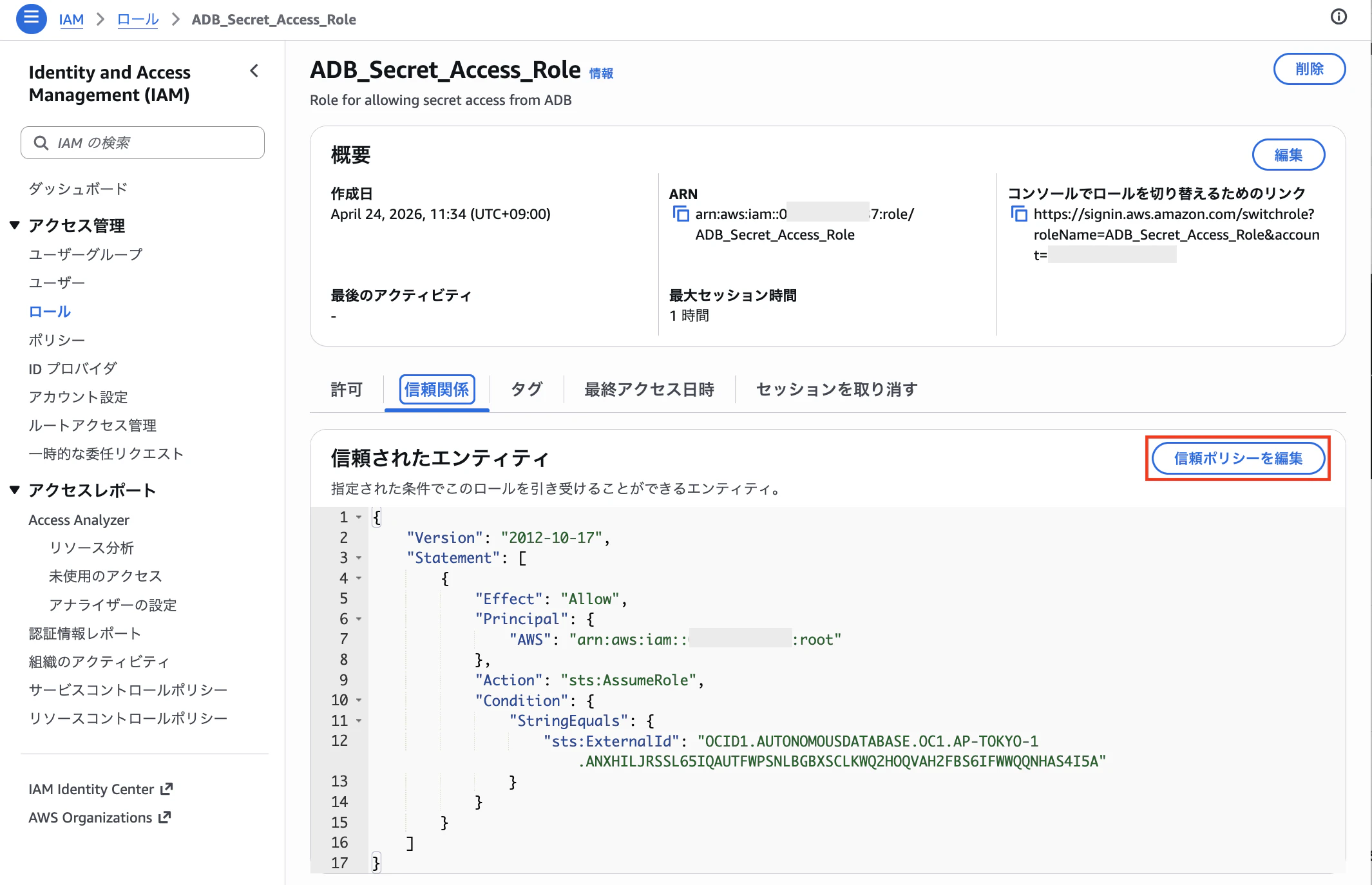
Task: Collapse the アクセス管理 section
Action: point(14,225)
